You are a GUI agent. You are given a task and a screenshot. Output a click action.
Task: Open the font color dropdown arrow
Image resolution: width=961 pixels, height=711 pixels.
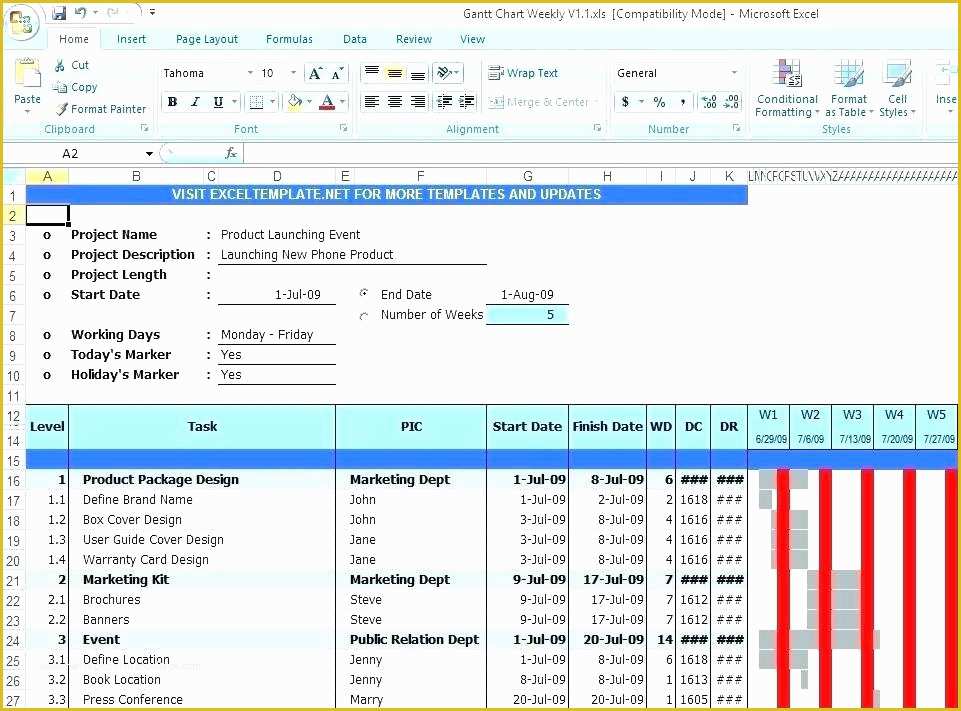[343, 102]
